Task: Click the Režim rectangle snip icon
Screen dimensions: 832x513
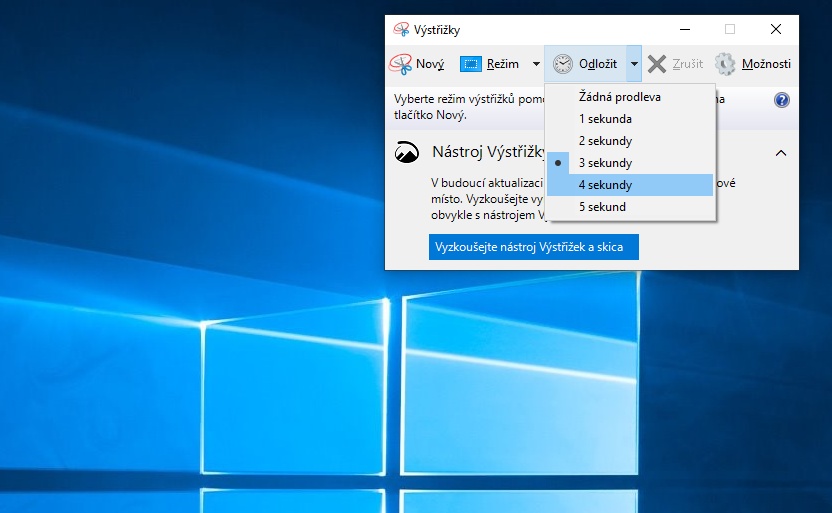Action: 470,64
